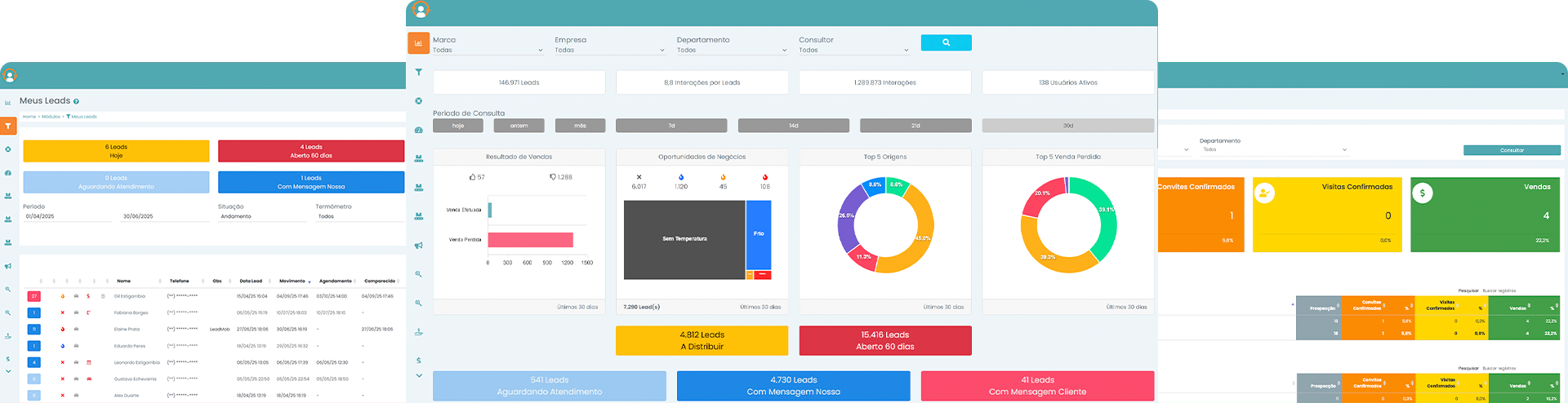Click the help question mark beside Meus Leads title
This screenshot has width=1568, height=403.
point(76,102)
